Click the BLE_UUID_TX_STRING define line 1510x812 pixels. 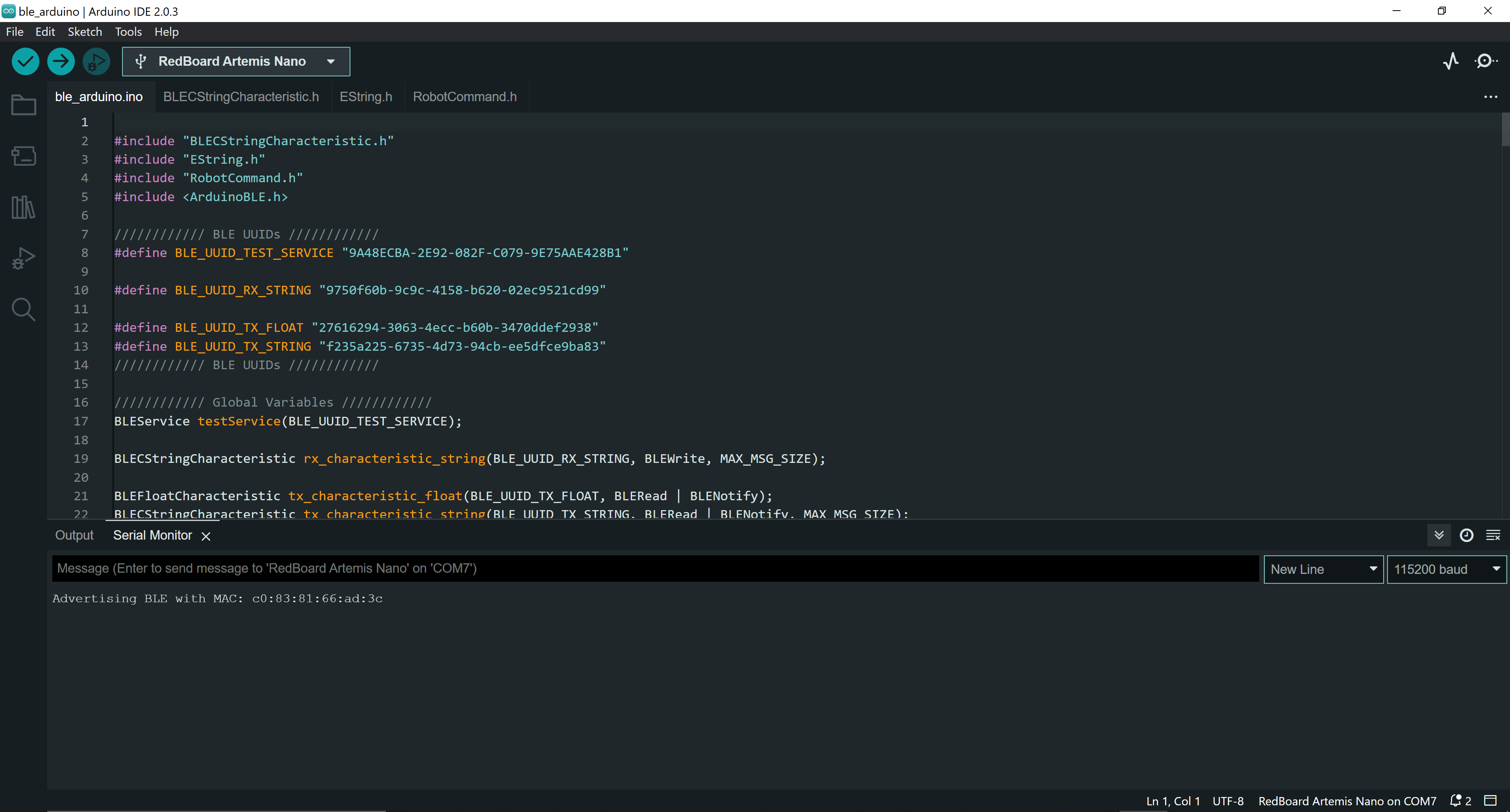point(360,346)
